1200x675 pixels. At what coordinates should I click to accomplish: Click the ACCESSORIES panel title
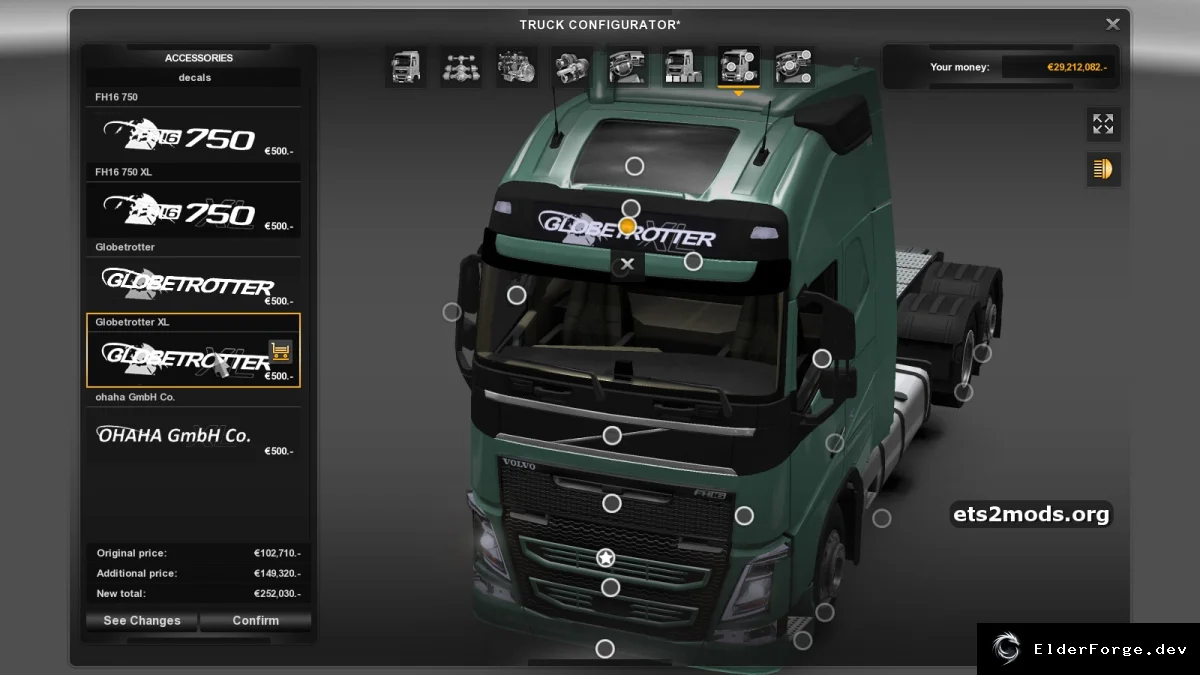pos(199,58)
